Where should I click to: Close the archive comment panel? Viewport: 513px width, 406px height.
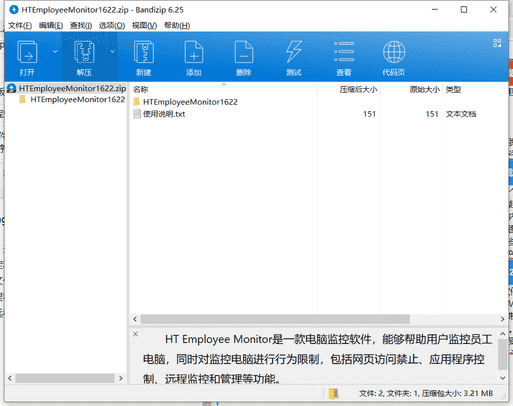pos(135,334)
